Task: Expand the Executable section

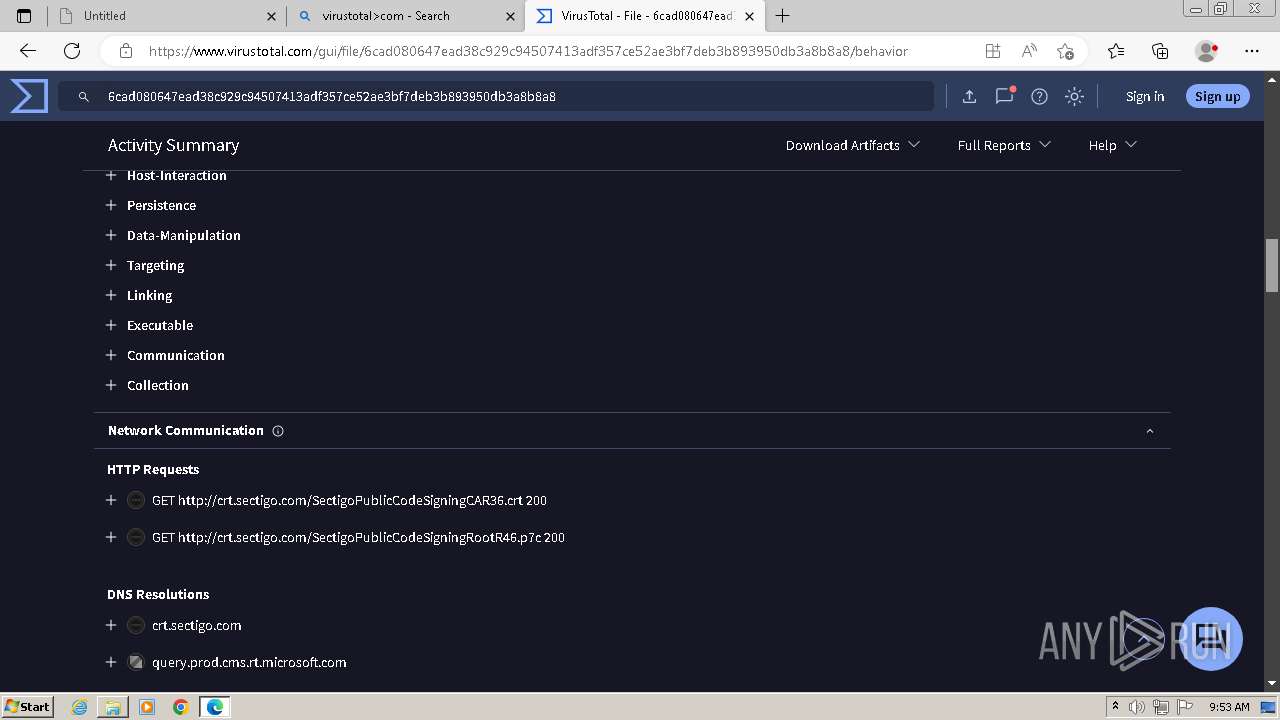Action: (x=111, y=325)
